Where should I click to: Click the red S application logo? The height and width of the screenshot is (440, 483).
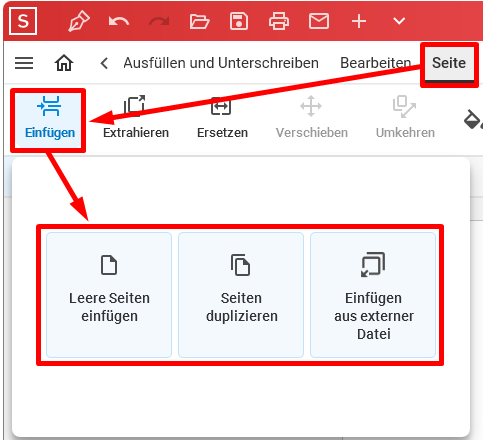click(x=23, y=21)
